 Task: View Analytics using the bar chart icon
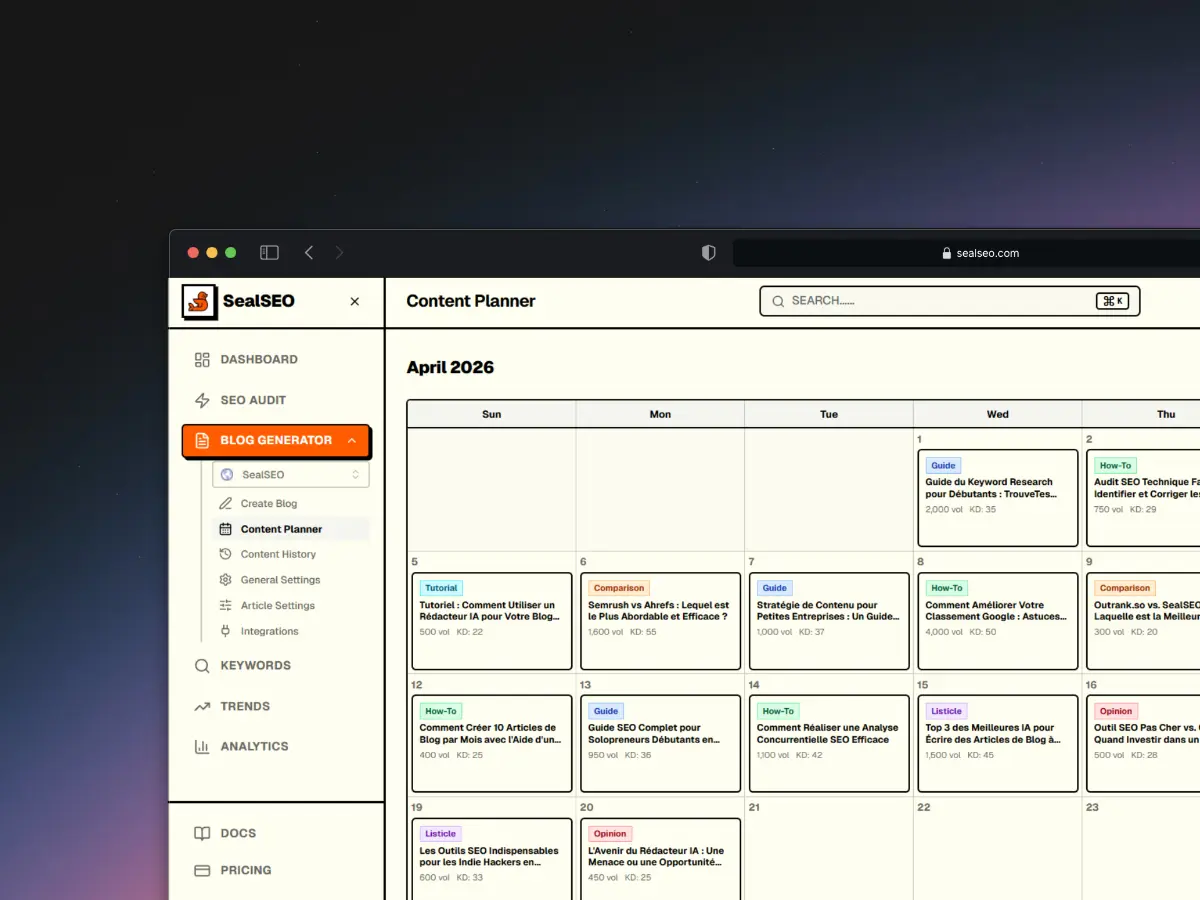(203, 746)
